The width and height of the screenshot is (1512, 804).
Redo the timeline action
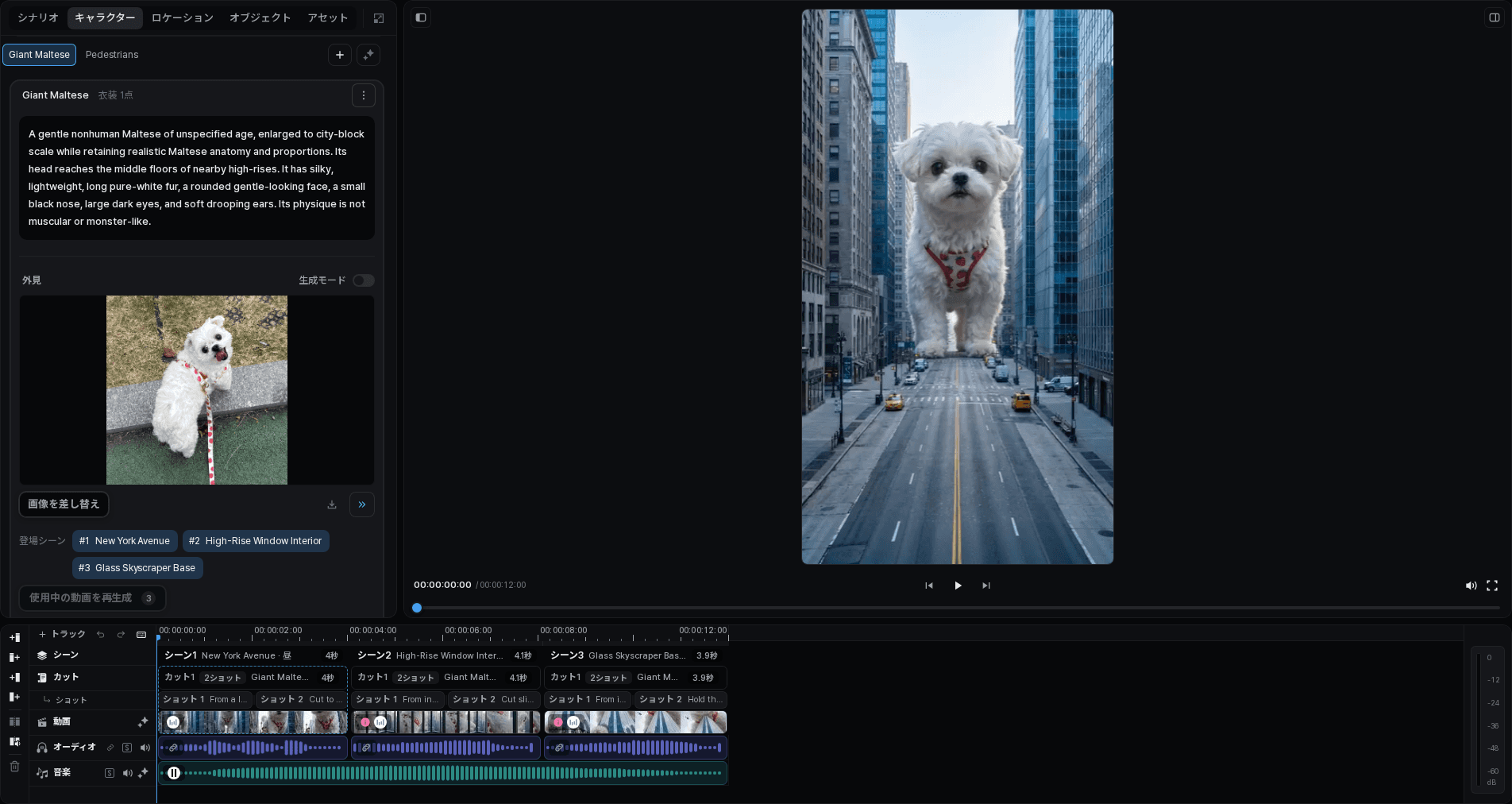[121, 635]
